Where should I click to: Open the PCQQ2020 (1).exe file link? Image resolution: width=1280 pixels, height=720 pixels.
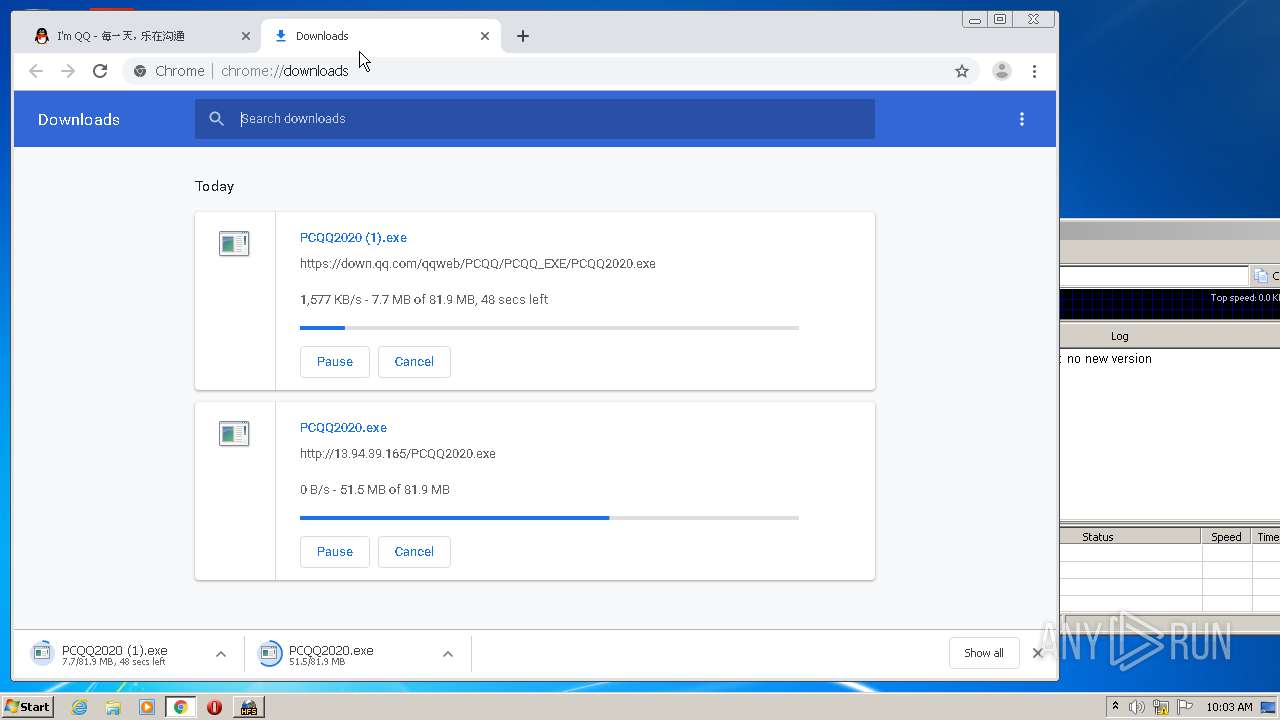pyautogui.click(x=353, y=238)
